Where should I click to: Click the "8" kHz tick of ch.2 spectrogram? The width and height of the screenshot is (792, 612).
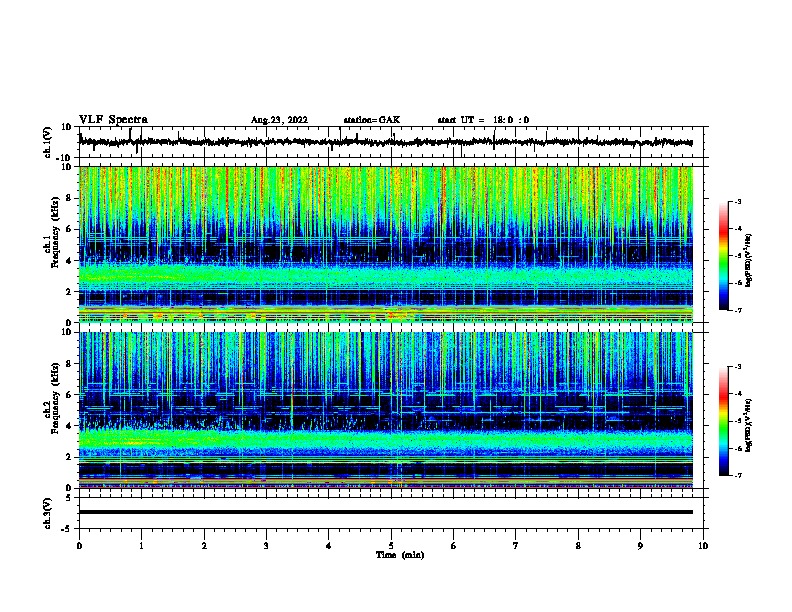pos(69,364)
